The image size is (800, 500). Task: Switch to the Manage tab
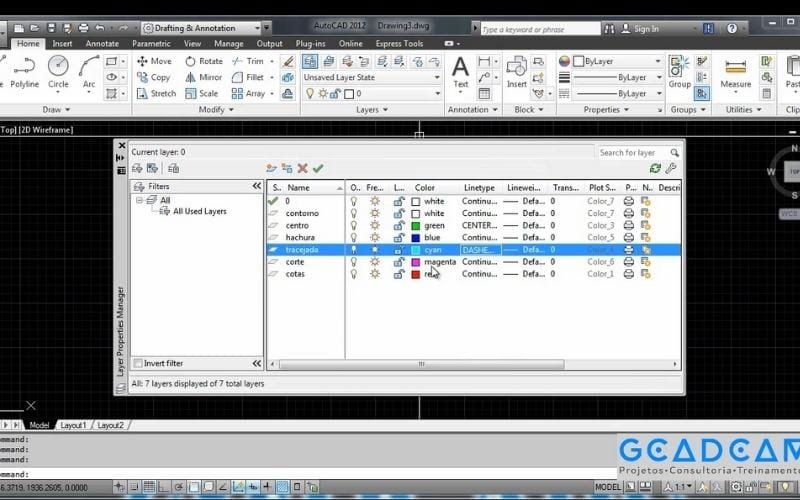coord(229,44)
